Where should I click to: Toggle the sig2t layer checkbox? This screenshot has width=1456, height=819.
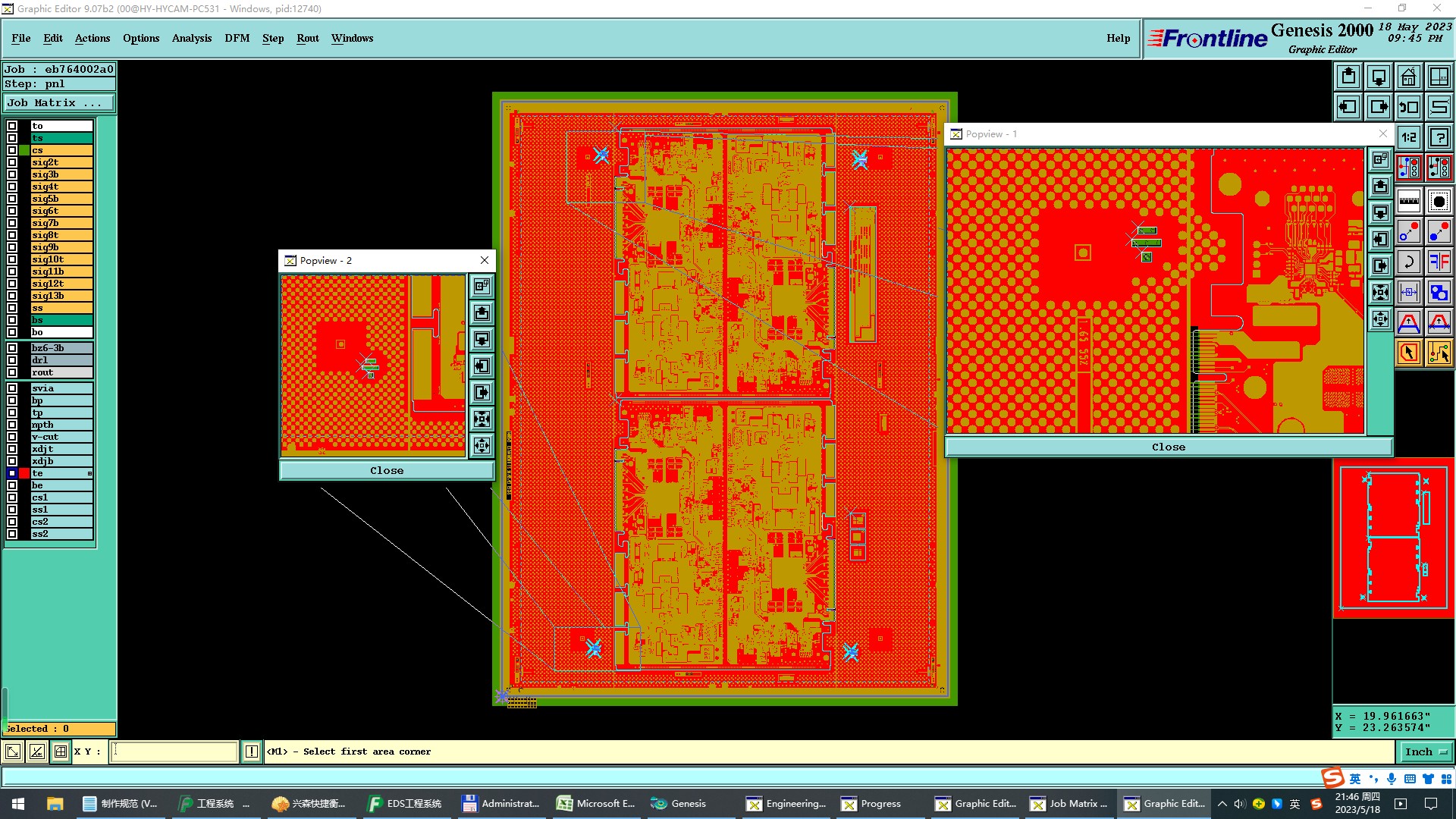[12, 162]
